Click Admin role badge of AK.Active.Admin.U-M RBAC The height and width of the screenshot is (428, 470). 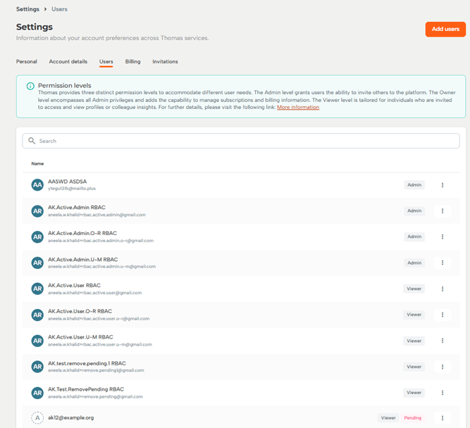tap(414, 263)
